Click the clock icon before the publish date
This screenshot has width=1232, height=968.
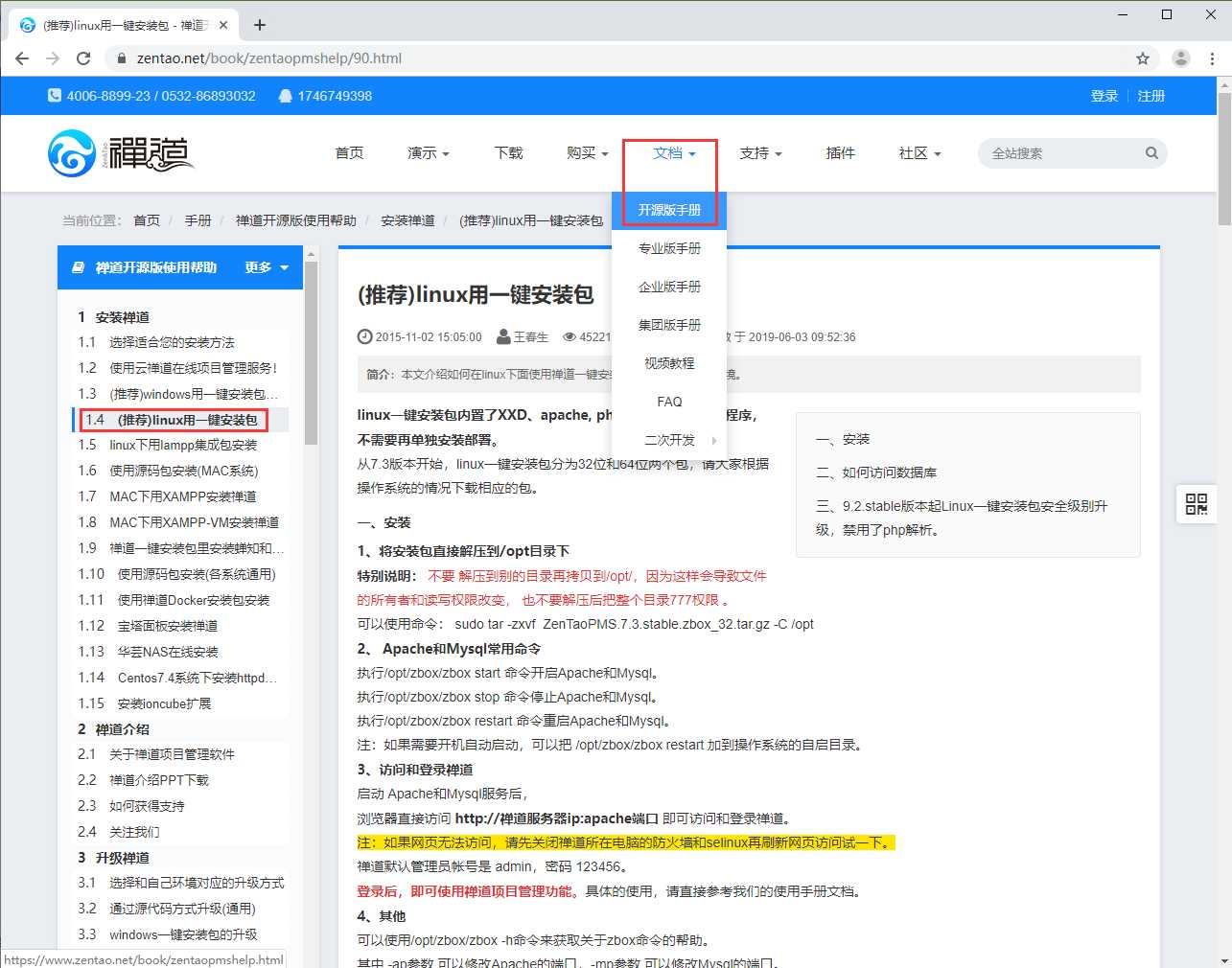click(364, 336)
